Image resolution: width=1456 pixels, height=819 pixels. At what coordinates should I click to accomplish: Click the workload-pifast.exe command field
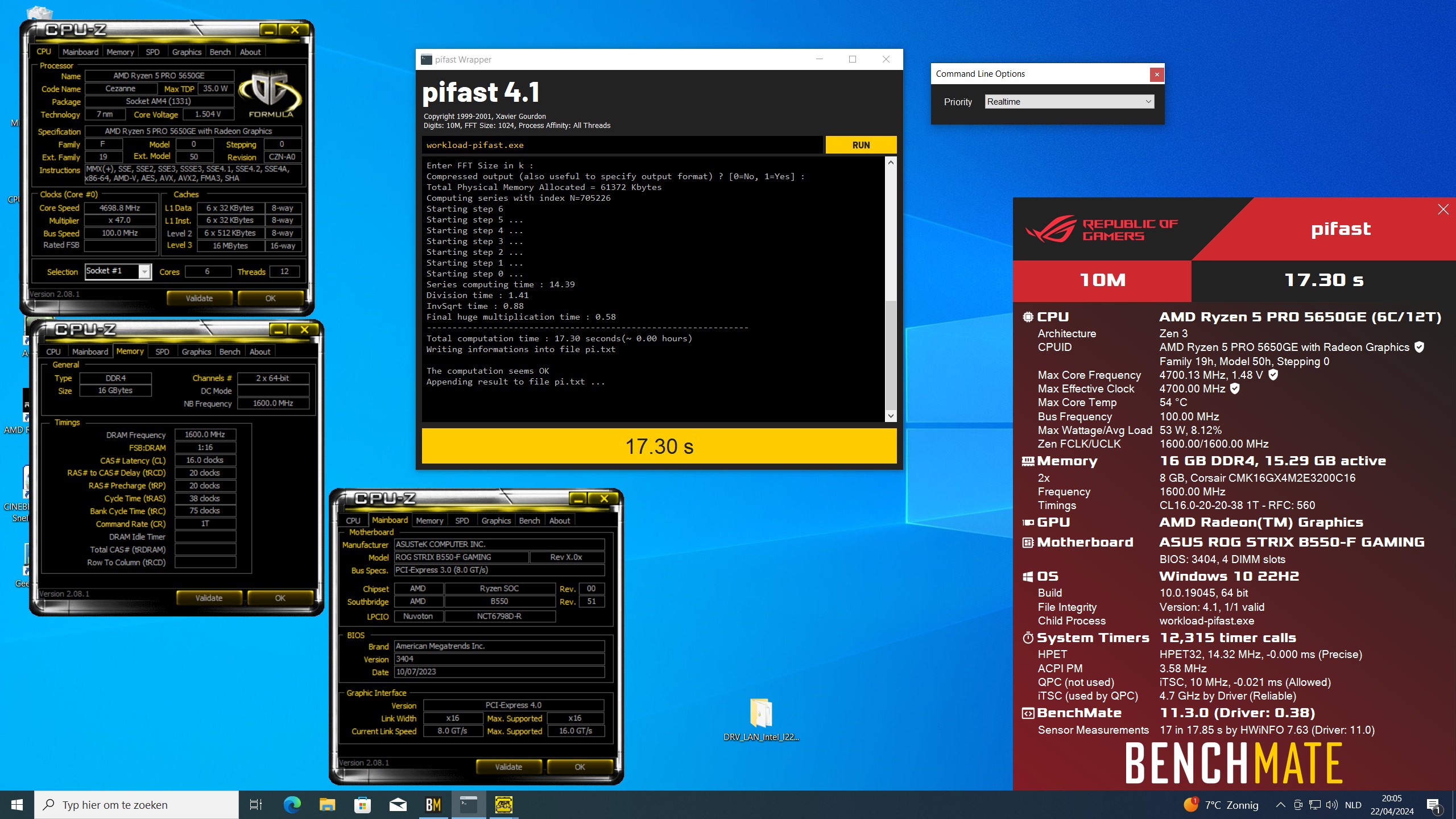click(x=622, y=145)
